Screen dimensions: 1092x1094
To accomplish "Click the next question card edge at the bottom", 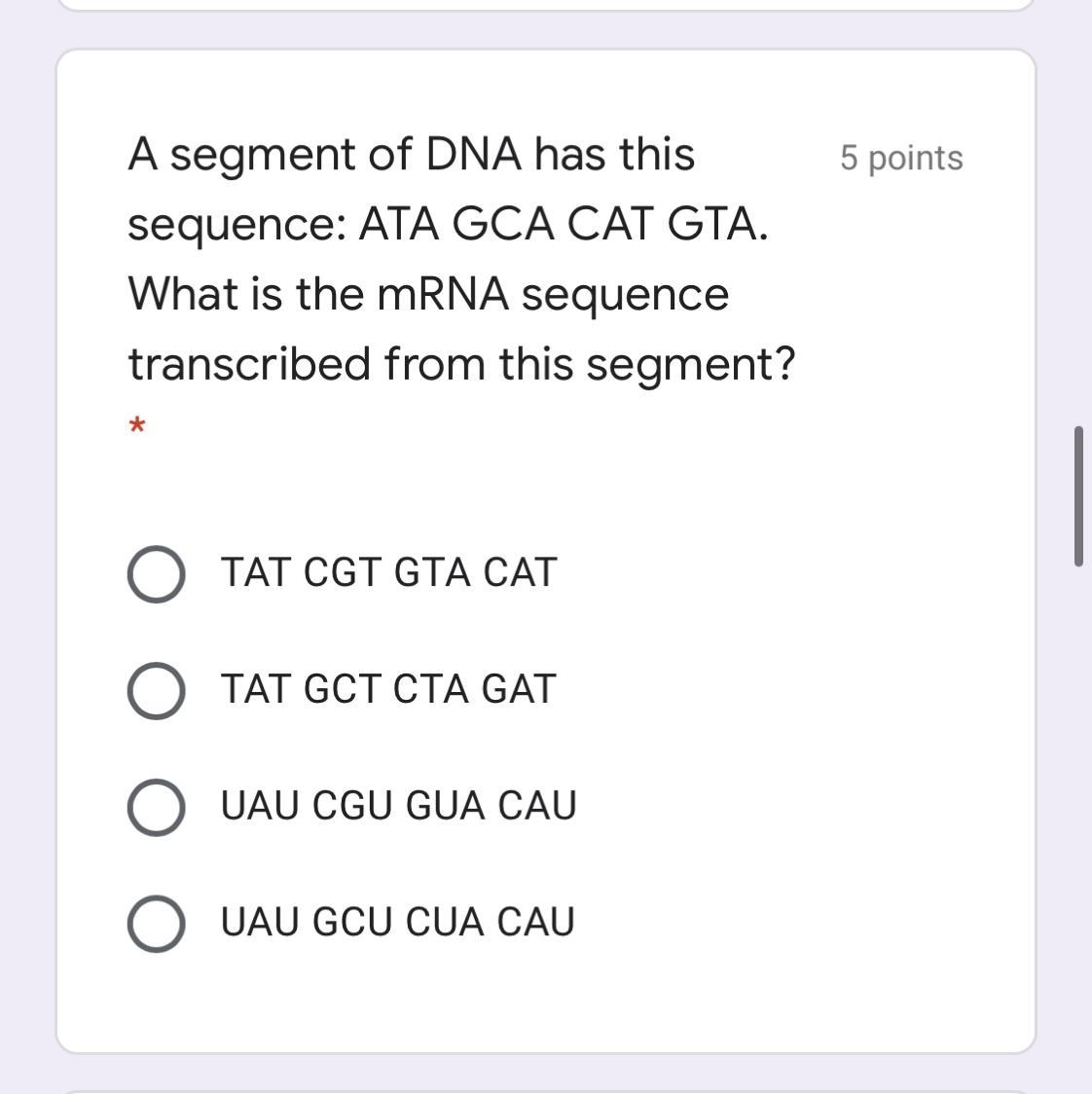I will click(545, 1090).
